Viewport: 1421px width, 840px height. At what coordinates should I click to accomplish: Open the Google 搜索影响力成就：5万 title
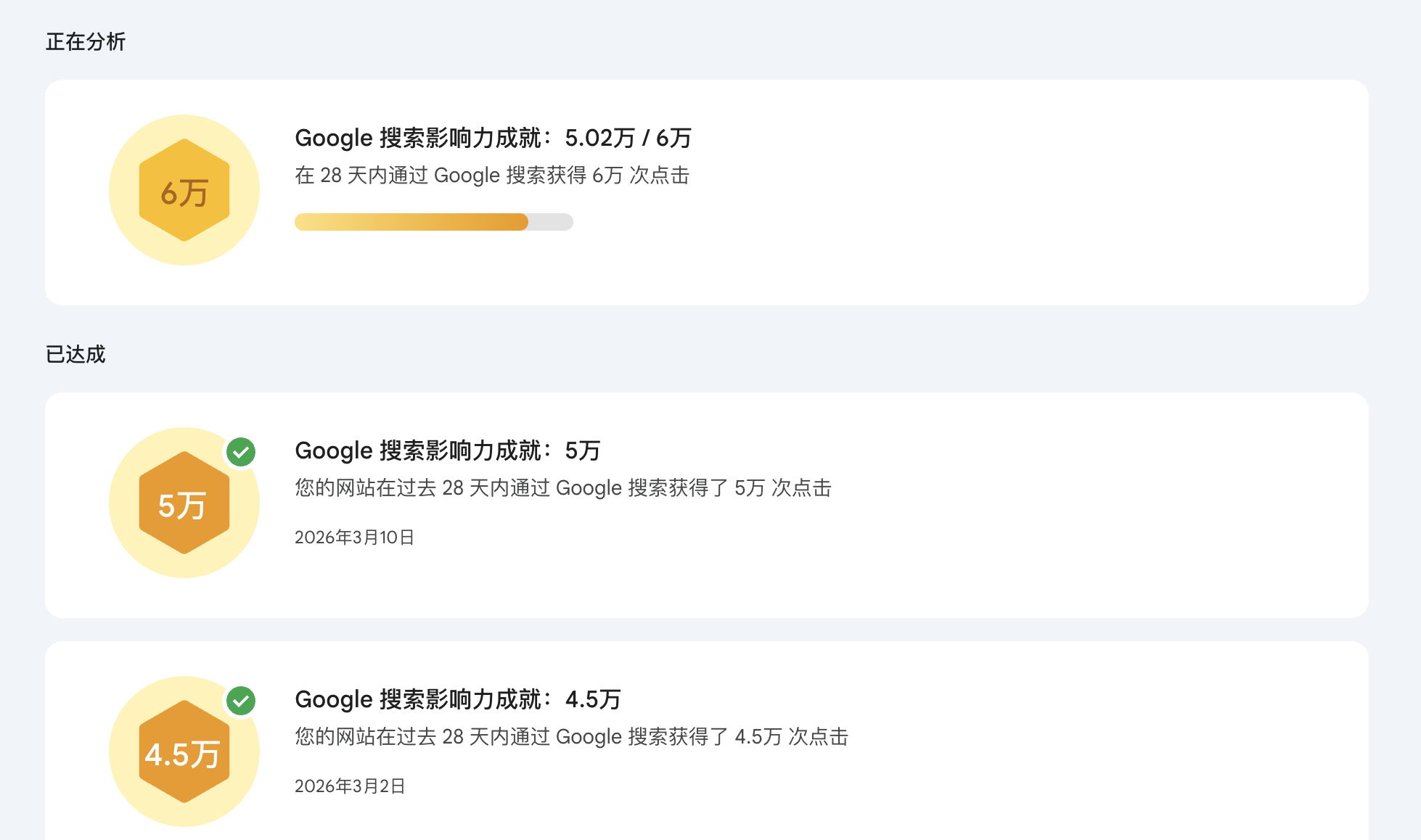coord(447,450)
